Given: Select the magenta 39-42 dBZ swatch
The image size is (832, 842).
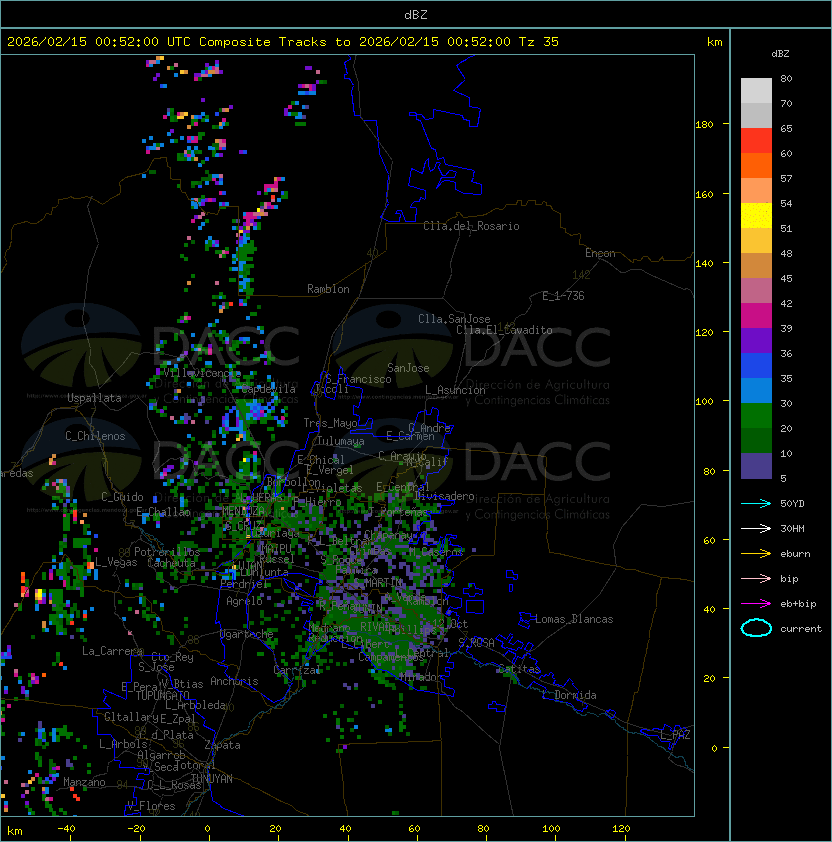Looking at the screenshot, I should pyautogui.click(x=756, y=315).
